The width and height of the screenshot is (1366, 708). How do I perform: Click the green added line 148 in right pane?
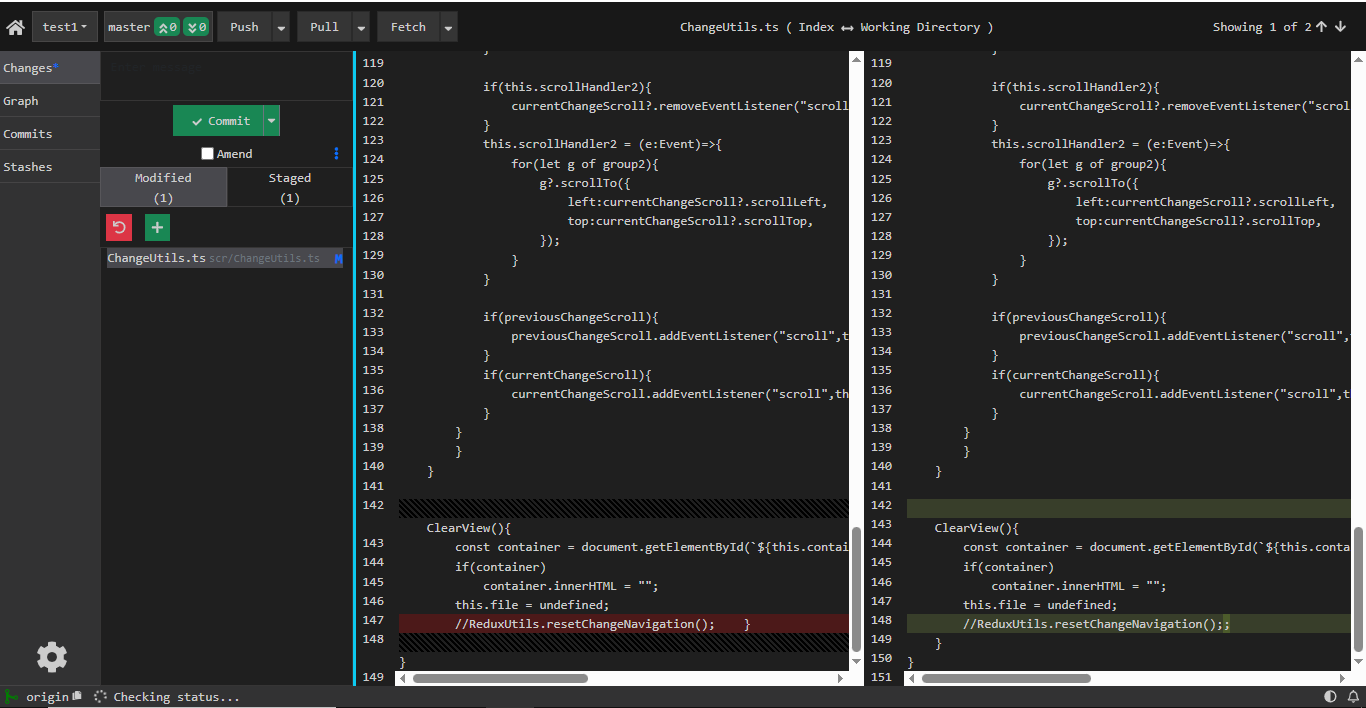(1130, 624)
